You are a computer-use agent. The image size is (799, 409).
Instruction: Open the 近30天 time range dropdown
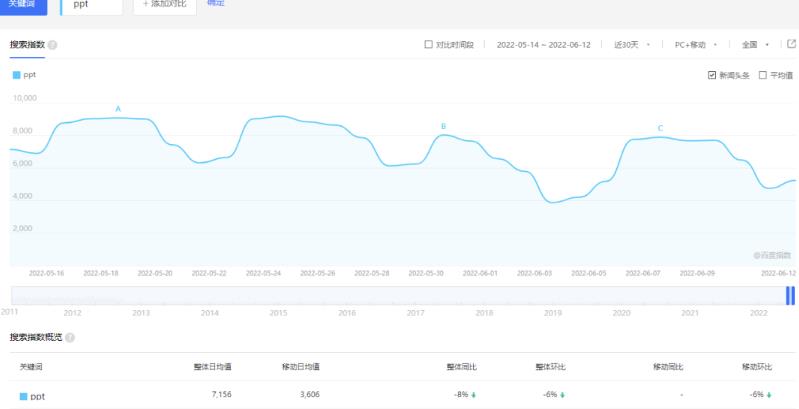tap(632, 45)
